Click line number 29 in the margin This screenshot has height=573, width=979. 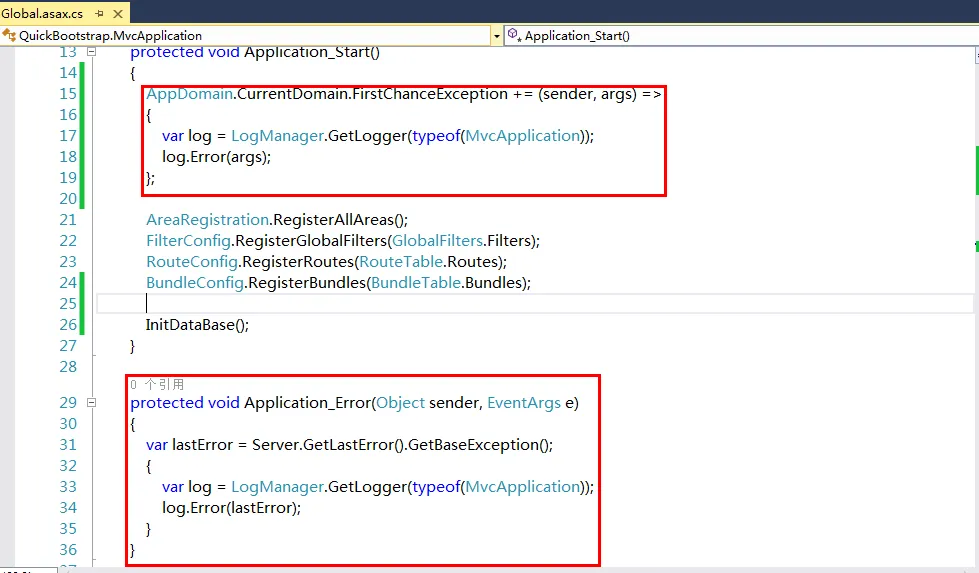pos(68,403)
